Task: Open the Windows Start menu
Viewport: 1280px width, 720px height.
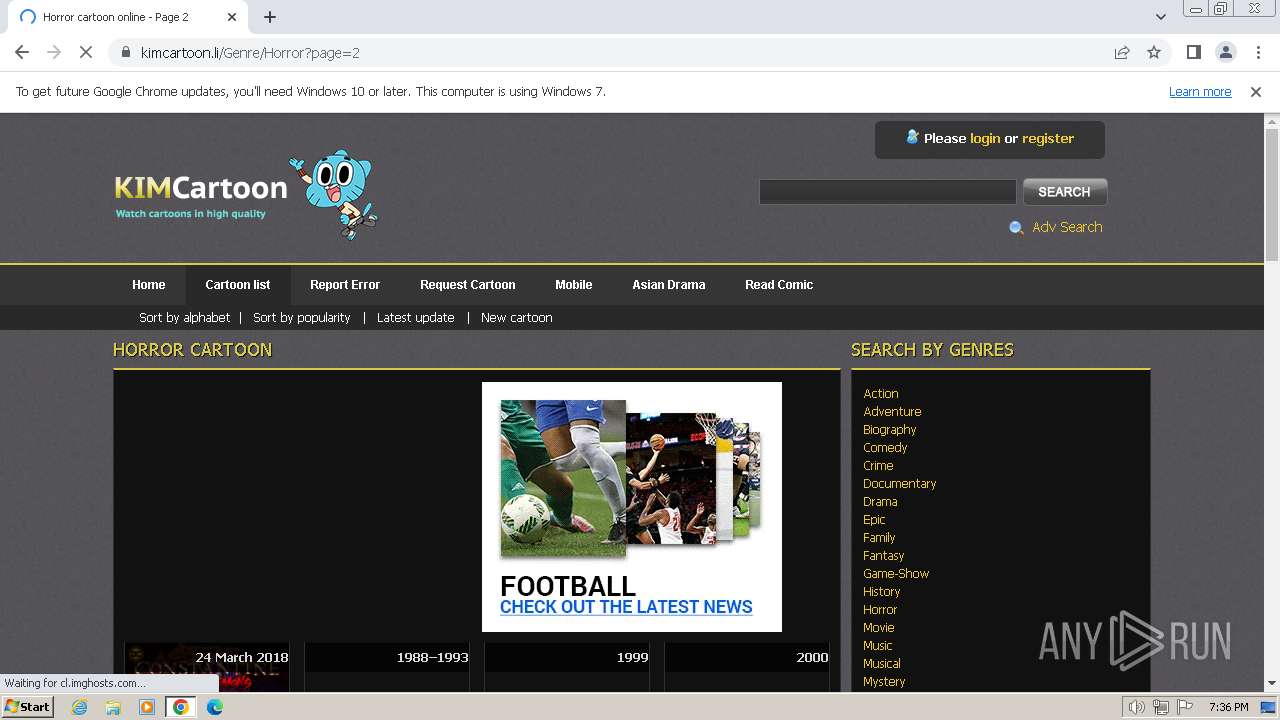Action: pos(28,707)
